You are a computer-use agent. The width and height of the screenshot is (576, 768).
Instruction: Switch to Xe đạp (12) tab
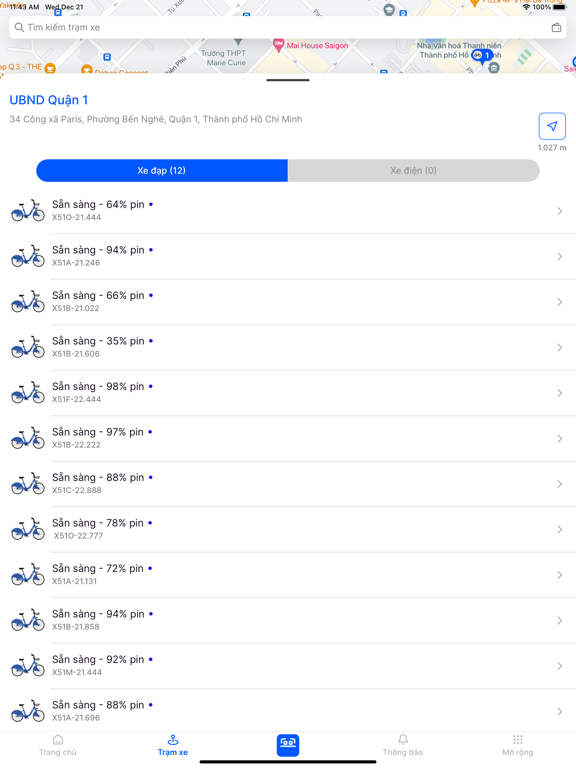point(162,170)
